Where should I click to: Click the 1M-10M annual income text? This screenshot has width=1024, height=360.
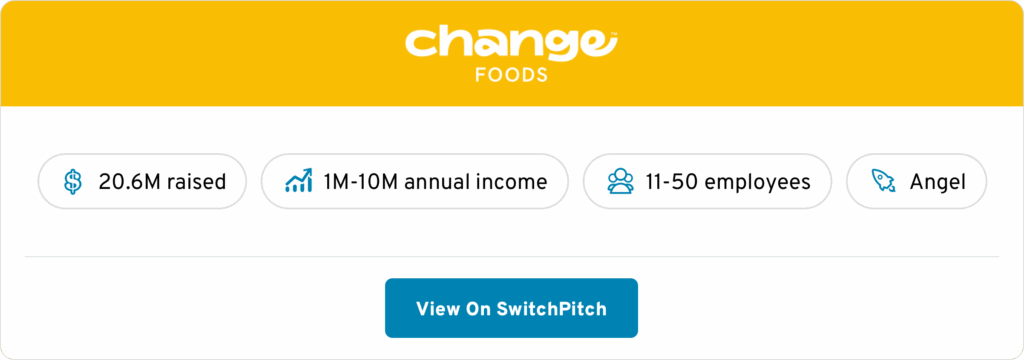coord(435,182)
